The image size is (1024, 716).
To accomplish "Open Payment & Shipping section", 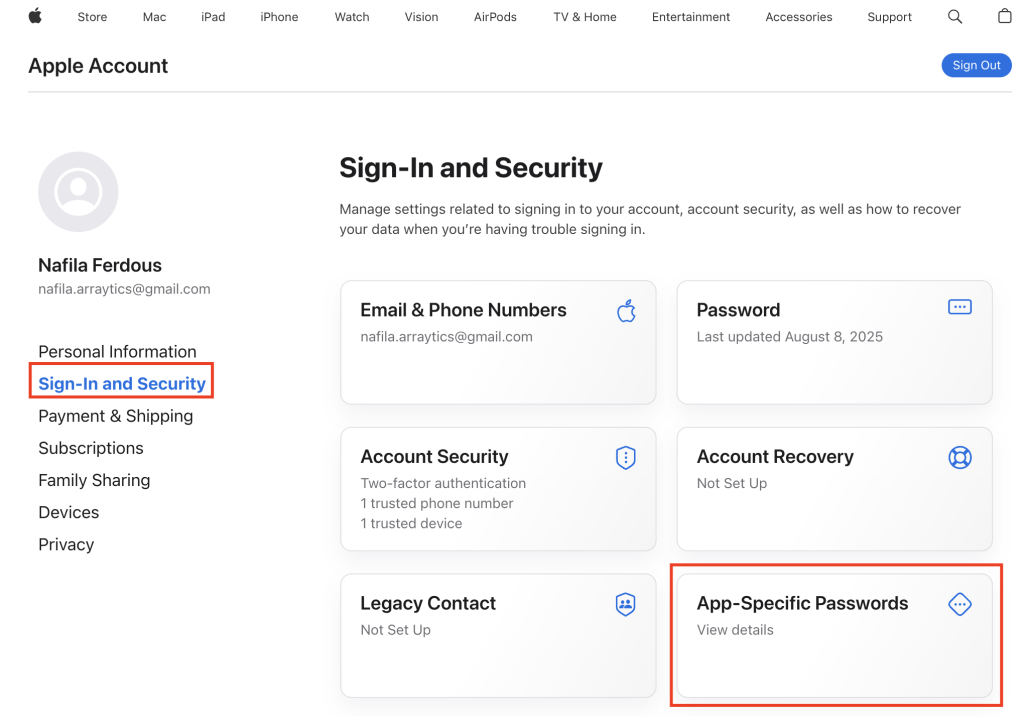I will (115, 416).
